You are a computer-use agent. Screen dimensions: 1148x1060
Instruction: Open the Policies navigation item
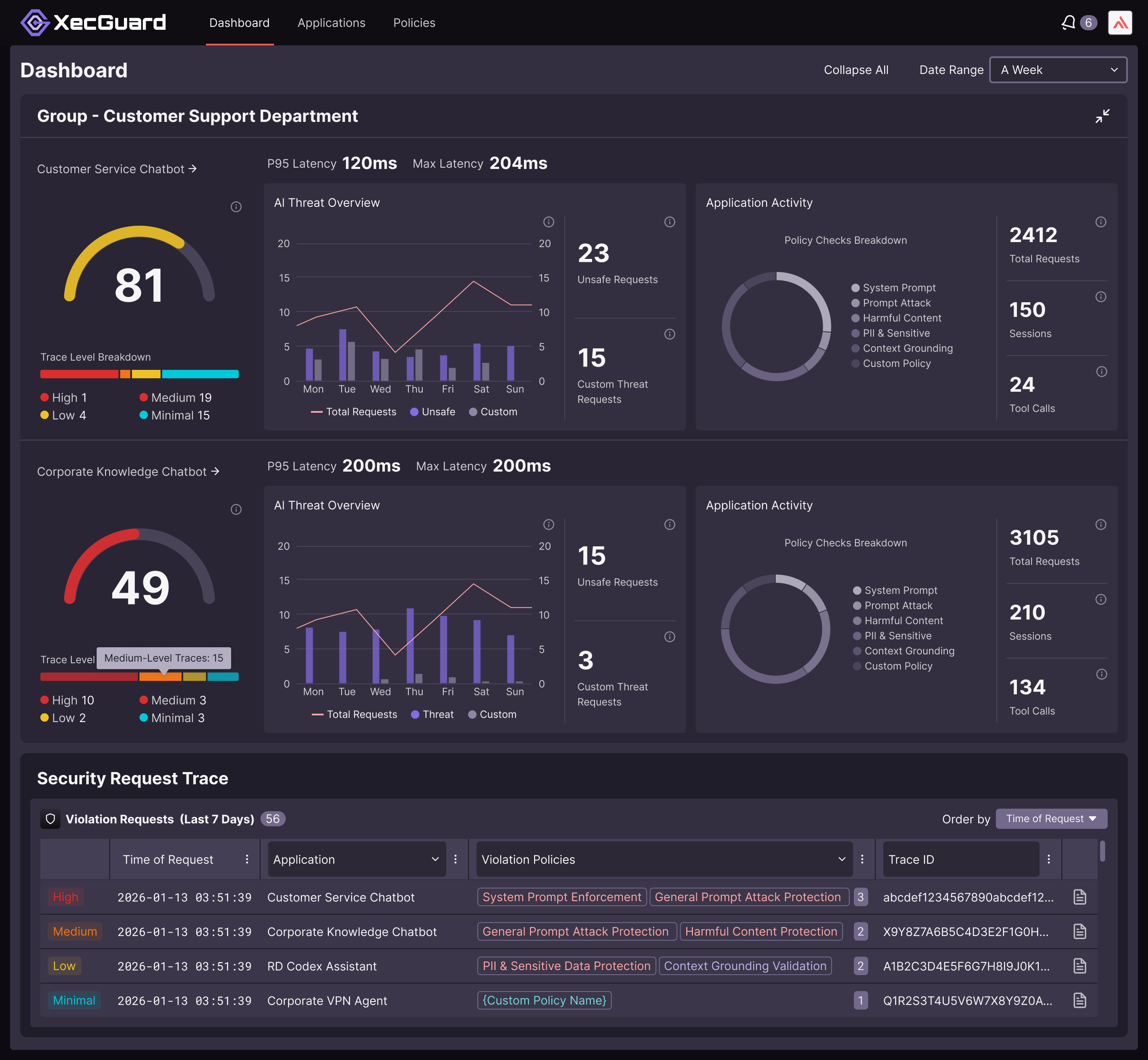414,22
